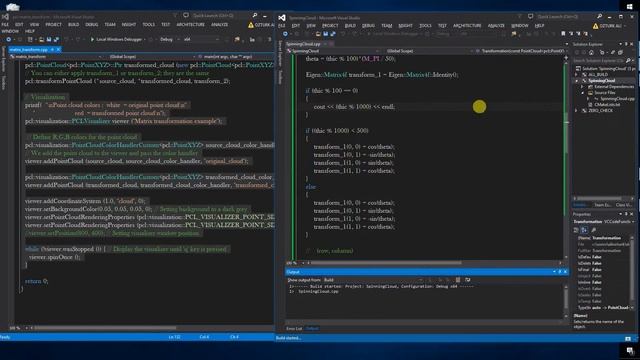Close matrix_transform.cpp tab

coord(58,49)
